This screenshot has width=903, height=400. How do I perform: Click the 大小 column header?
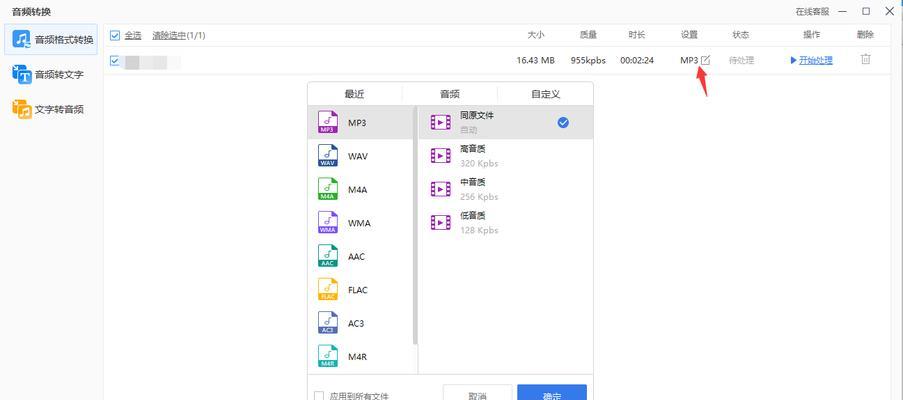click(536, 35)
